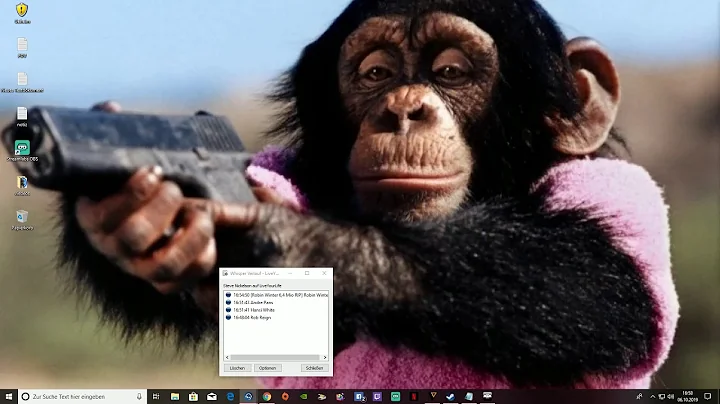This screenshot has width=720, height=404.
Task: Launch Google Chrome from the taskbar
Action: click(267, 396)
